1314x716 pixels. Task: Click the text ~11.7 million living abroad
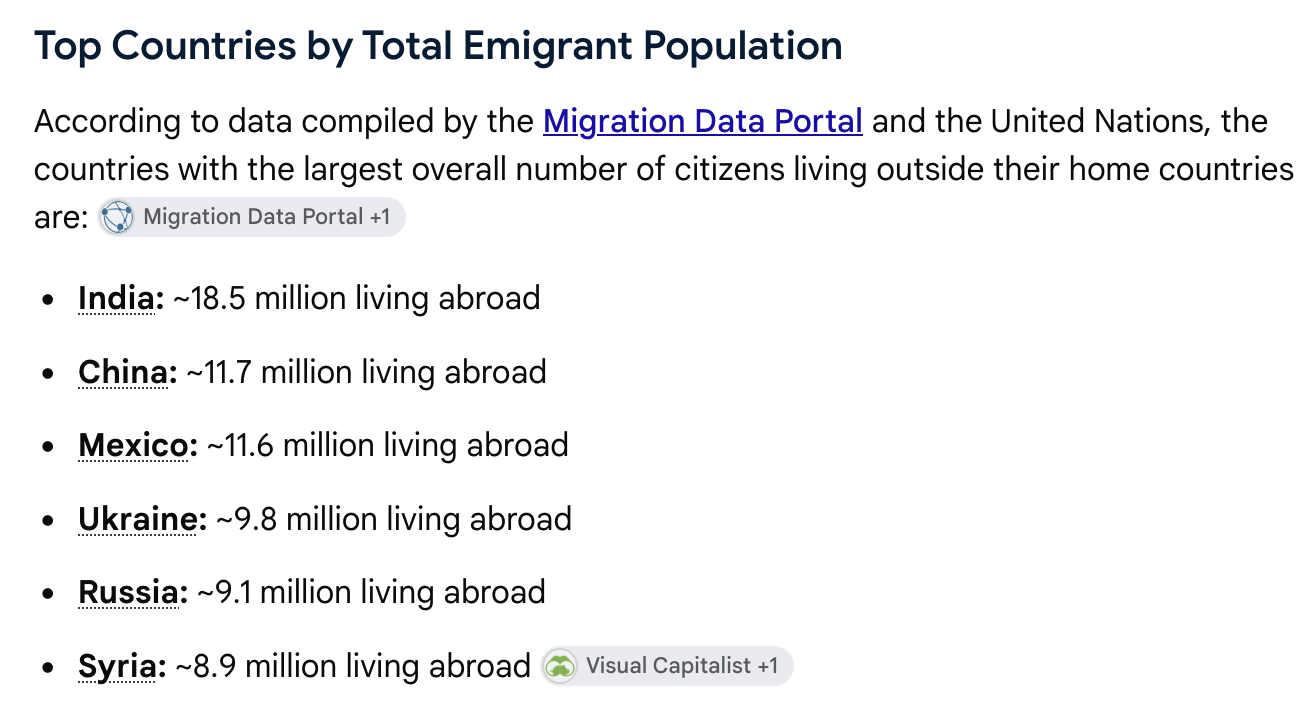click(367, 372)
